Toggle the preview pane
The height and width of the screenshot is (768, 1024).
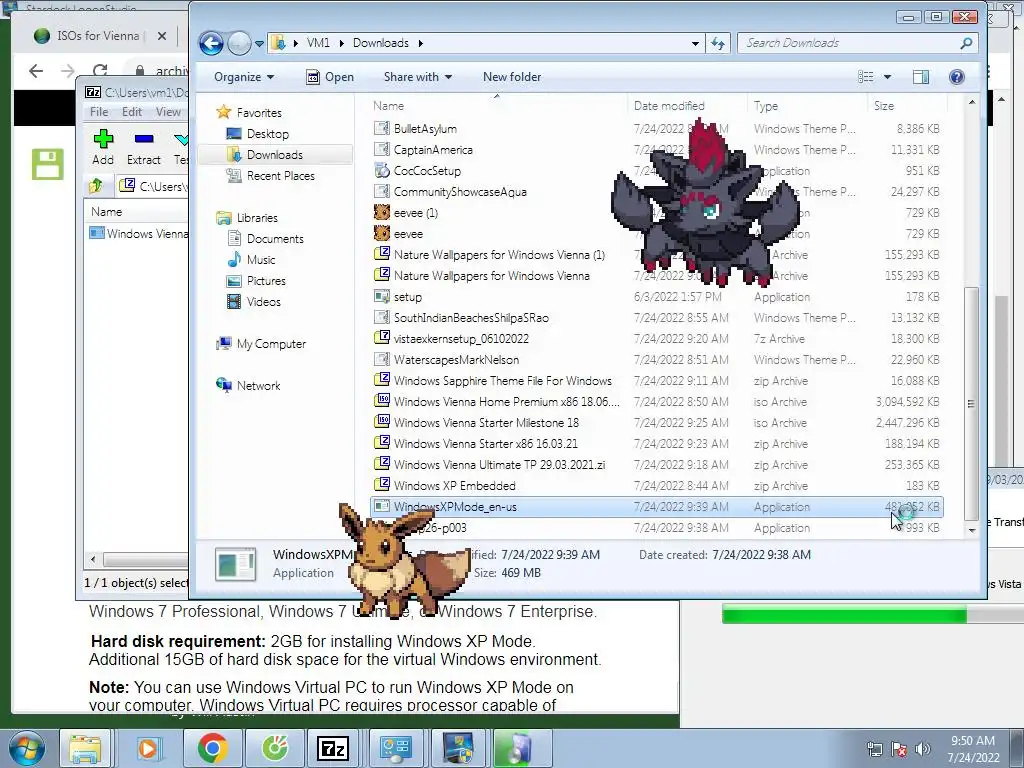coord(921,77)
